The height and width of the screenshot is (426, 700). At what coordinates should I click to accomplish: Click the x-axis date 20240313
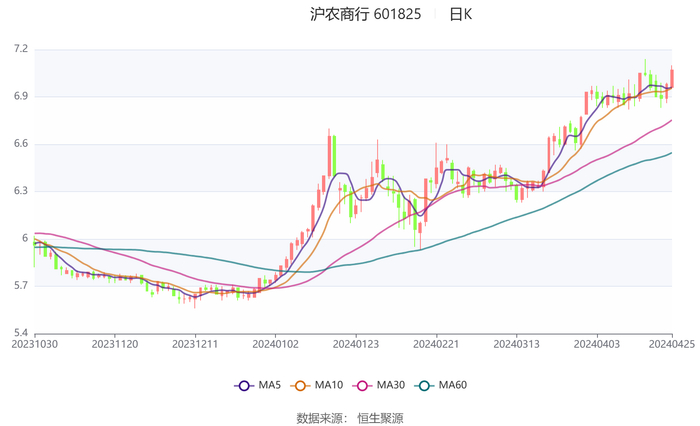(517, 344)
